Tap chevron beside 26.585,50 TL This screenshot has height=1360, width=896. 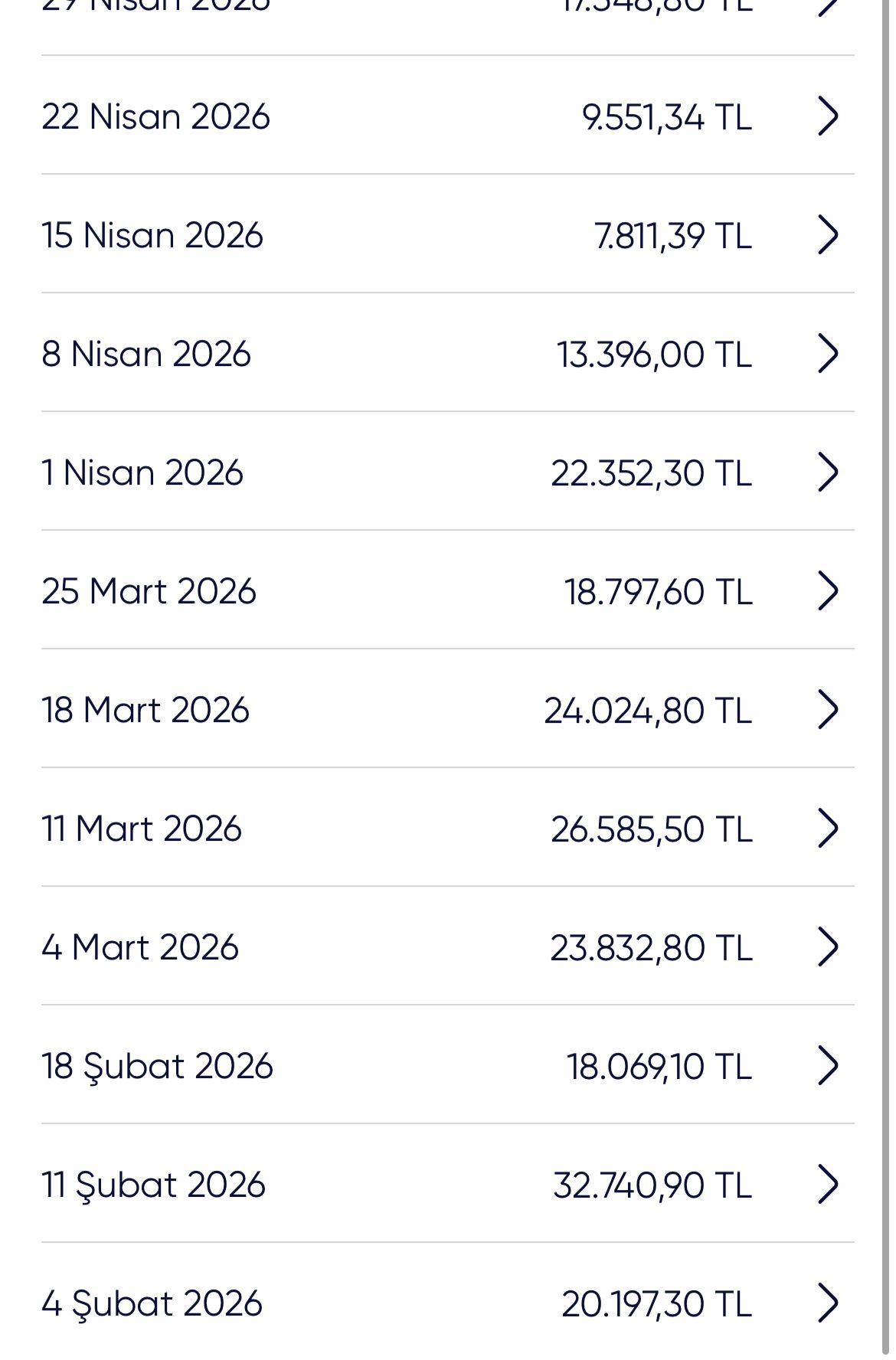(828, 829)
